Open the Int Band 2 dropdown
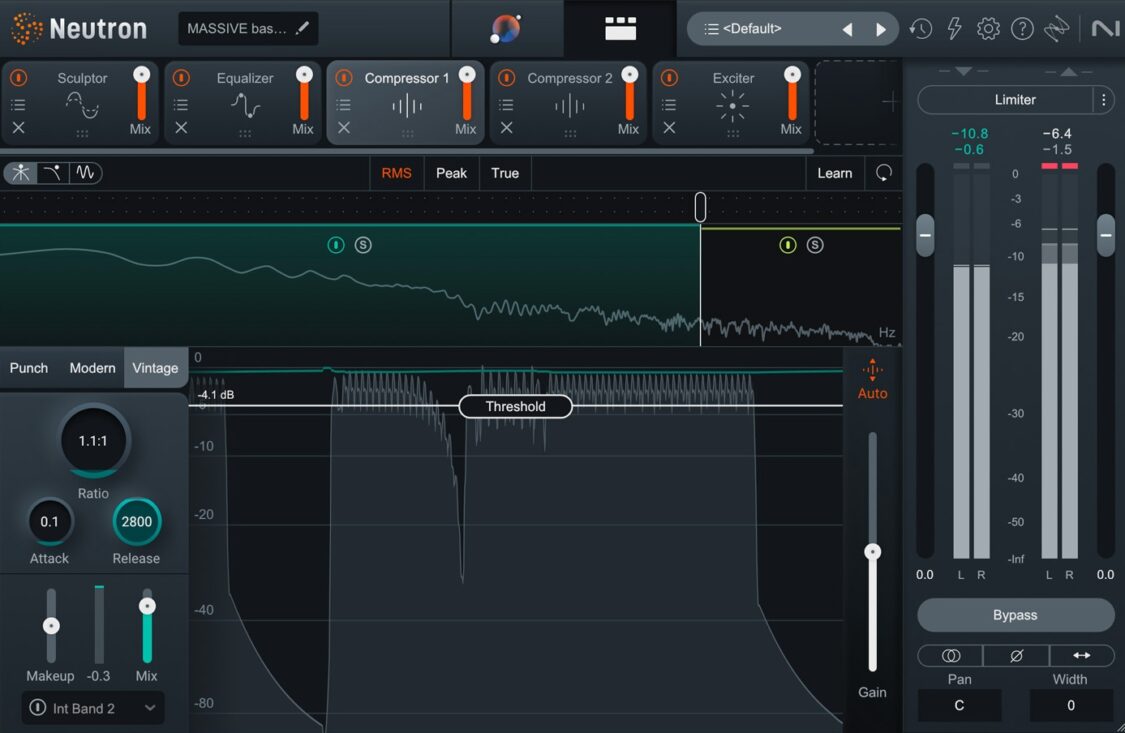This screenshot has height=733, width=1125. click(x=92, y=708)
